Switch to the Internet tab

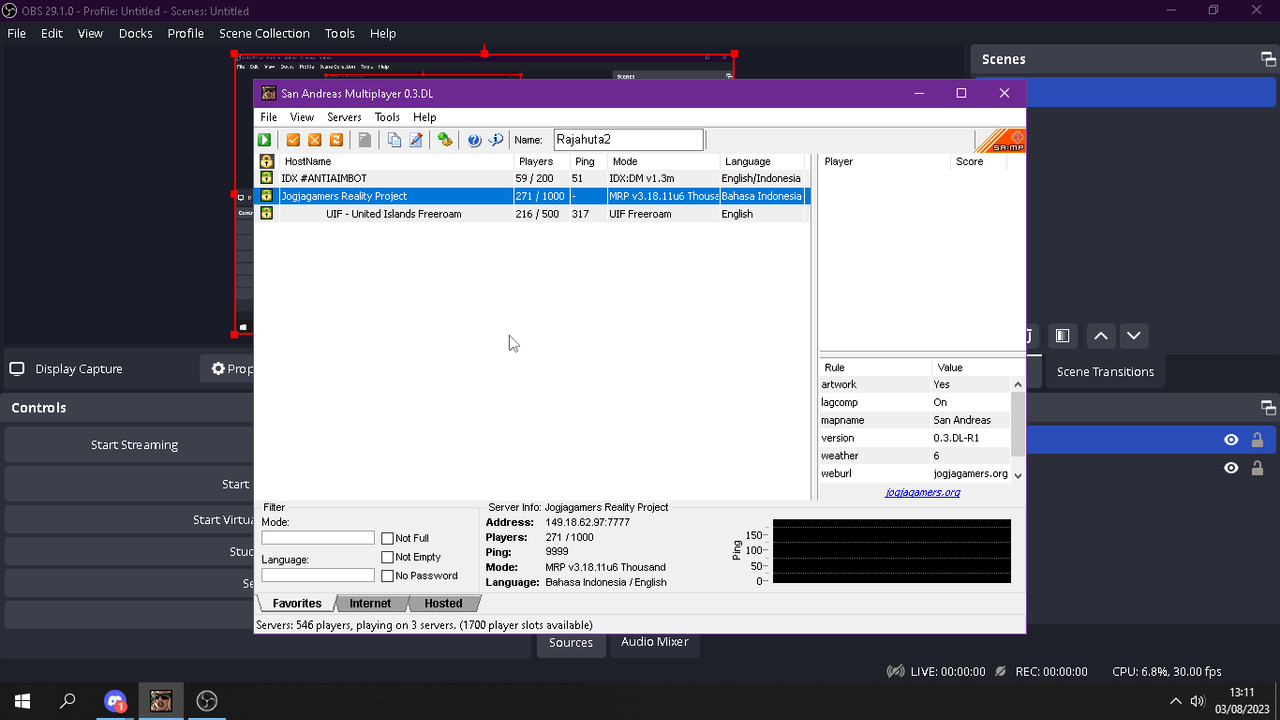tap(370, 603)
